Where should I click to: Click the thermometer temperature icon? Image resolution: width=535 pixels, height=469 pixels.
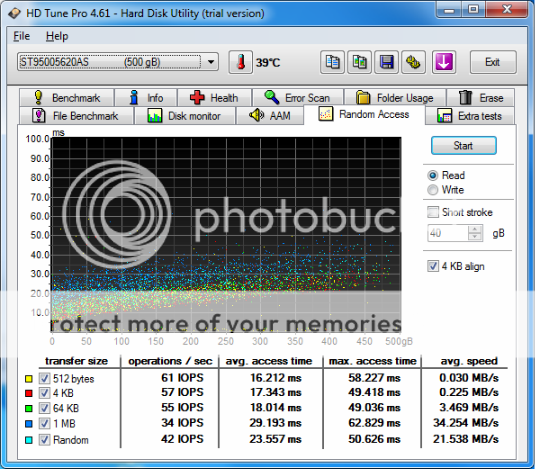tap(241, 62)
